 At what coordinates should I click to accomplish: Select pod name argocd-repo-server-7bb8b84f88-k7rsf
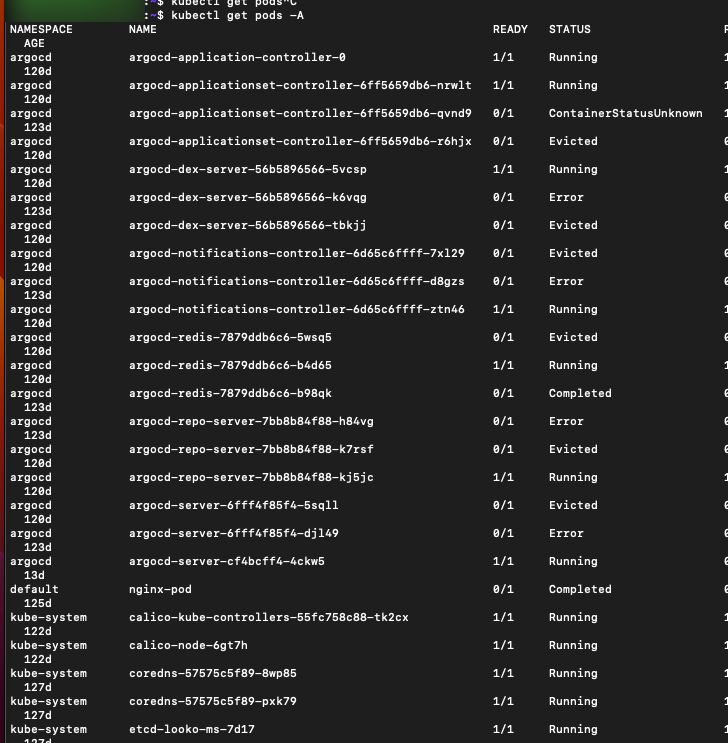coord(251,449)
